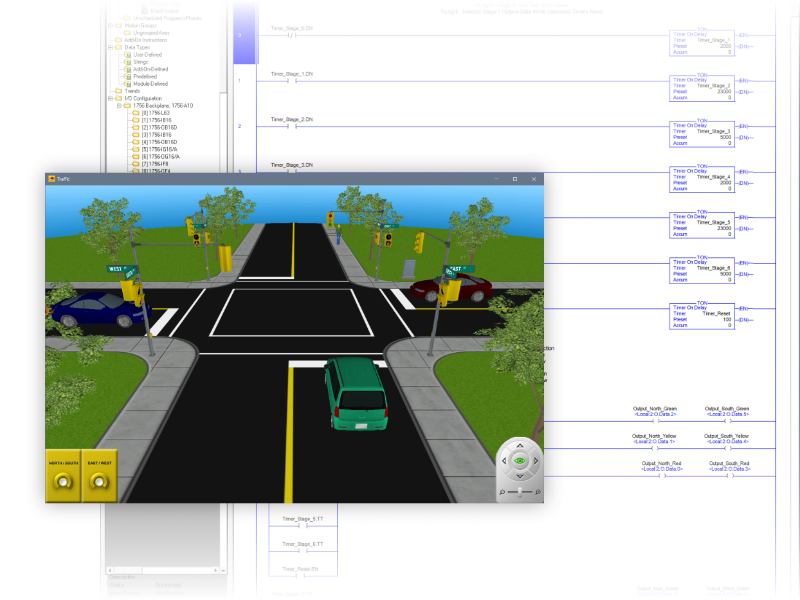Click the green van in the simulation

point(357,393)
